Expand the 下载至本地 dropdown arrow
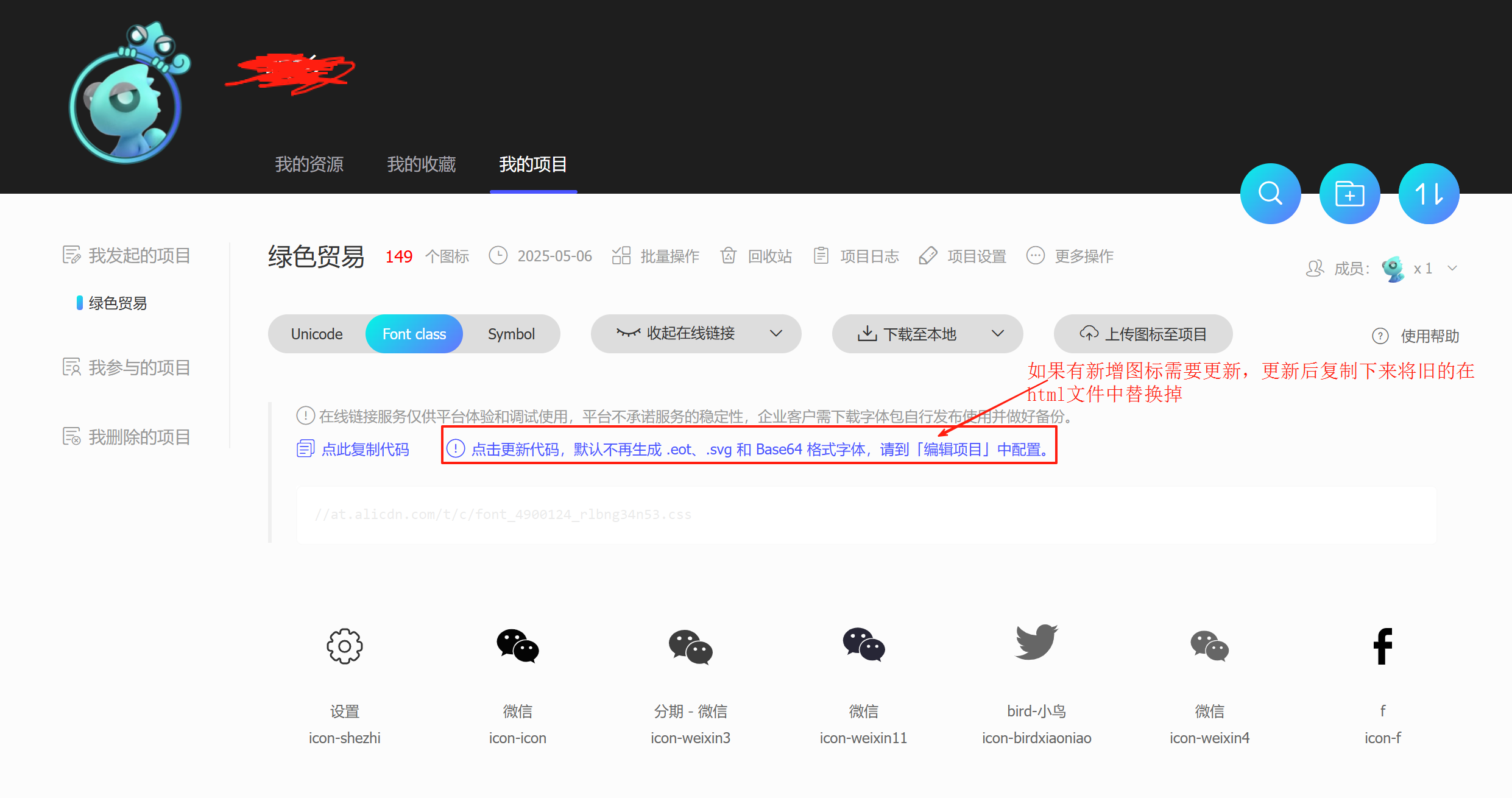The image size is (1512, 798). click(997, 333)
